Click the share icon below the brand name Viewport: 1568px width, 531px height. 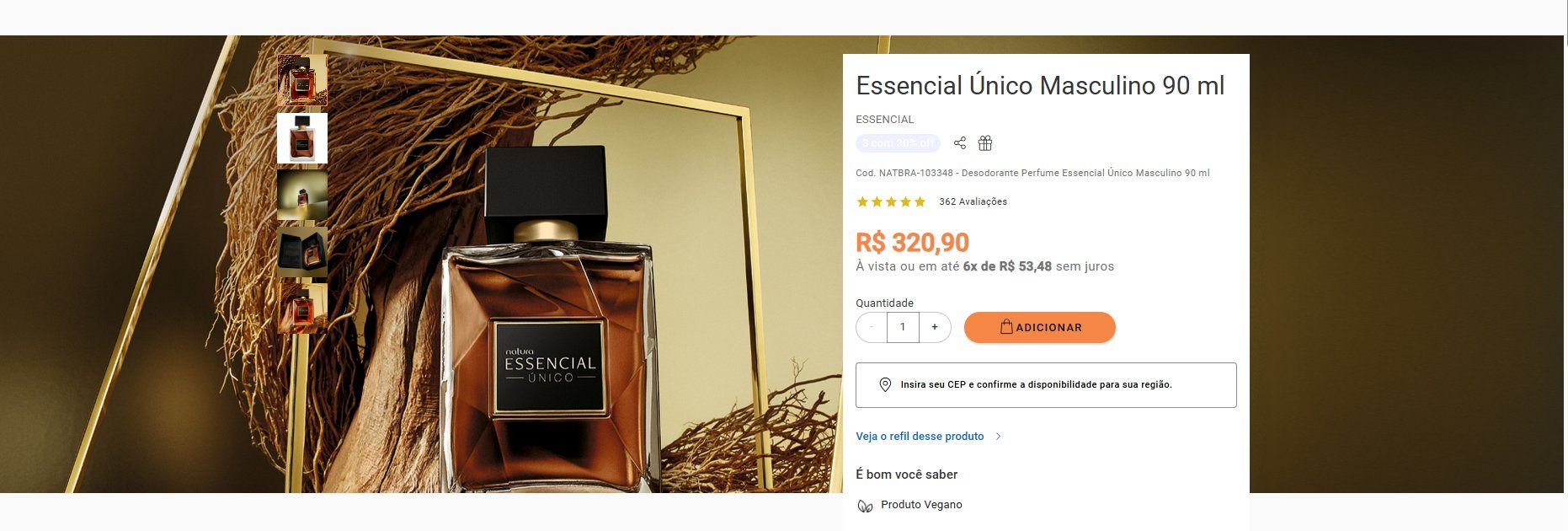(960, 143)
